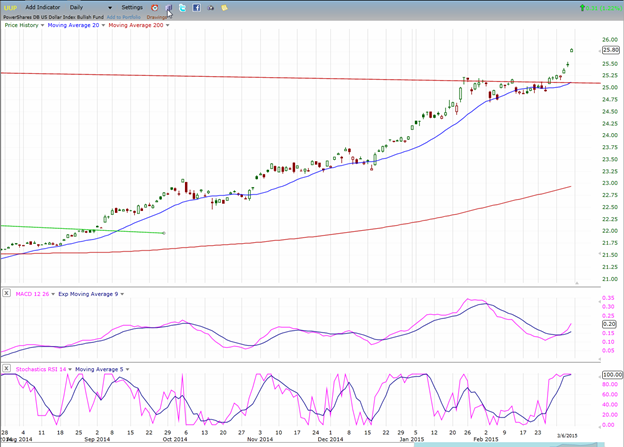Click the Drawings link
This screenshot has height=447, width=624.
click(x=157, y=17)
